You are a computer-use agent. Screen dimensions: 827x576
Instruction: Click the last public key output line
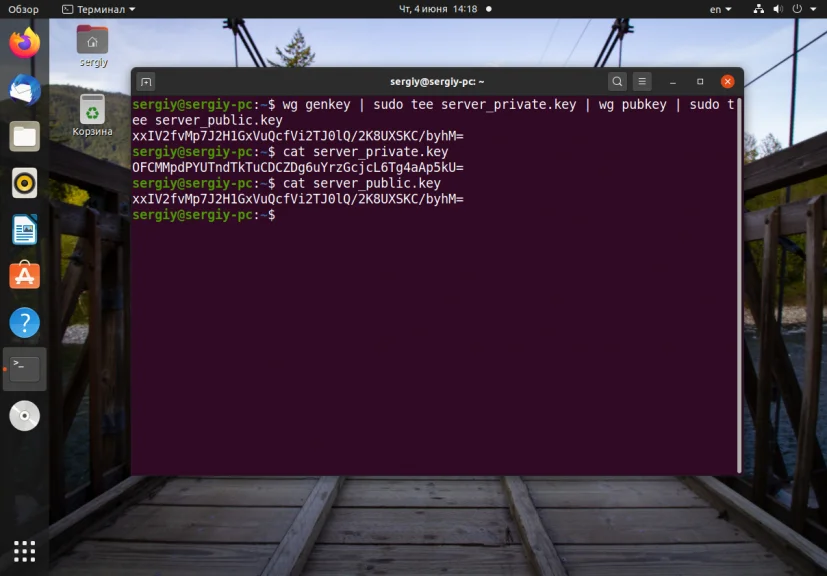297,199
